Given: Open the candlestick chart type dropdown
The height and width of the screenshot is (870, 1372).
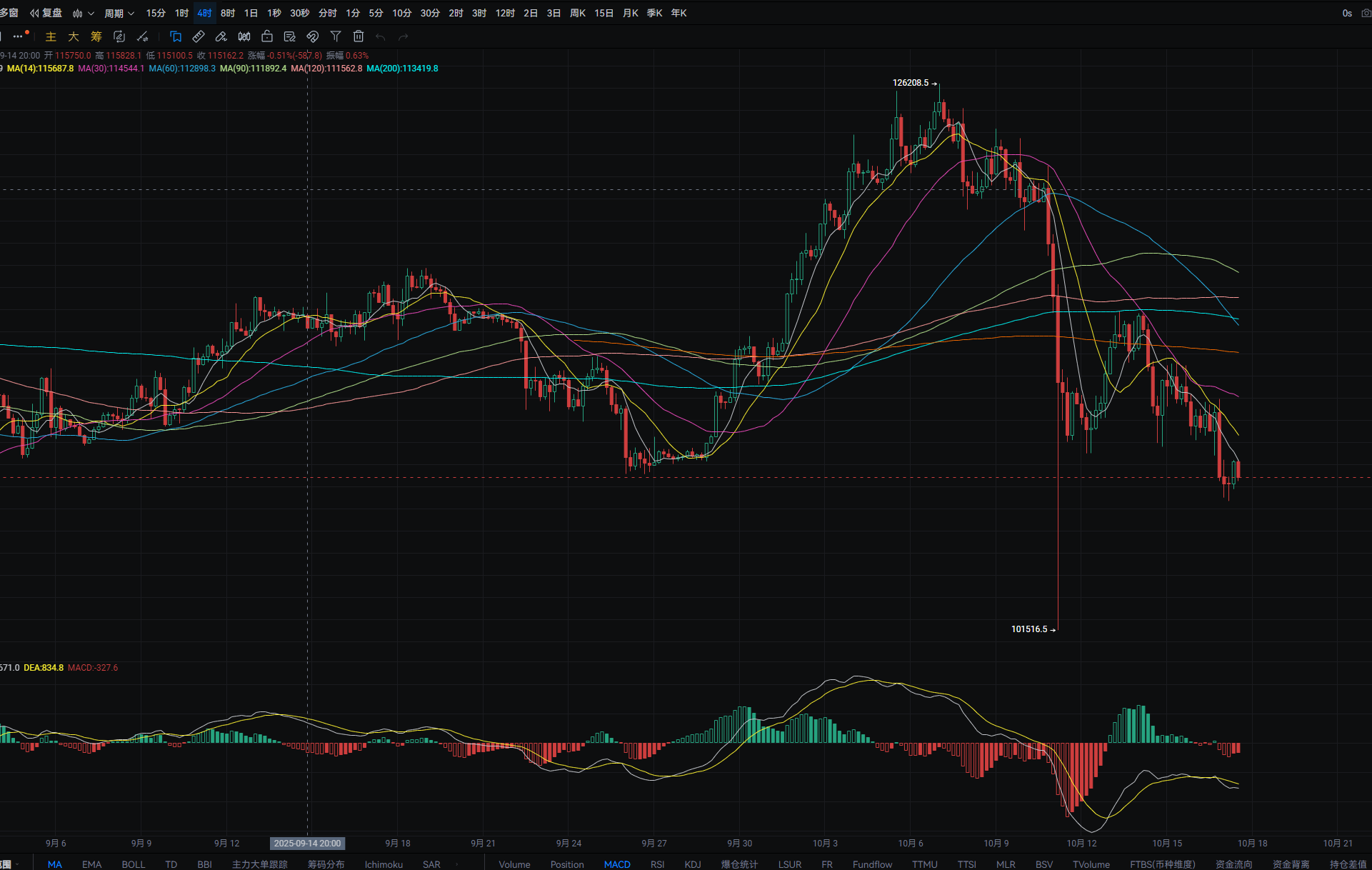Looking at the screenshot, I should [x=83, y=13].
